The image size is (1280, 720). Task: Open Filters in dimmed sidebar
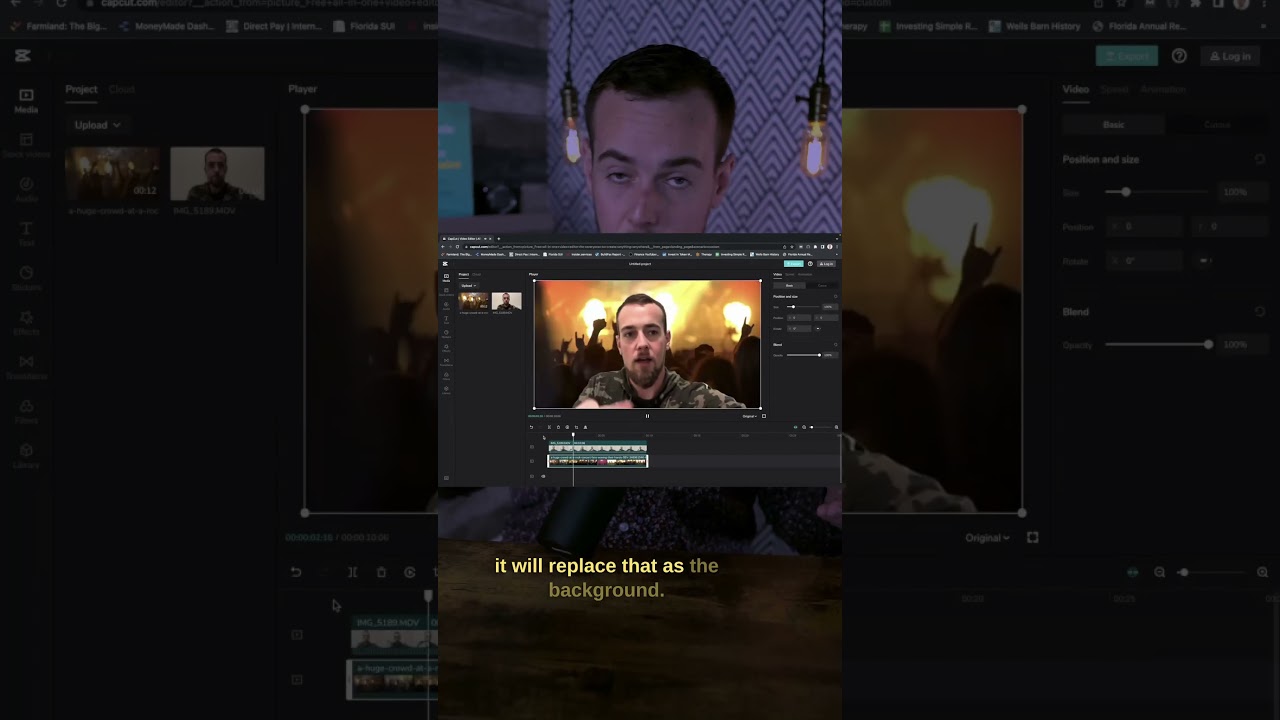click(x=26, y=411)
